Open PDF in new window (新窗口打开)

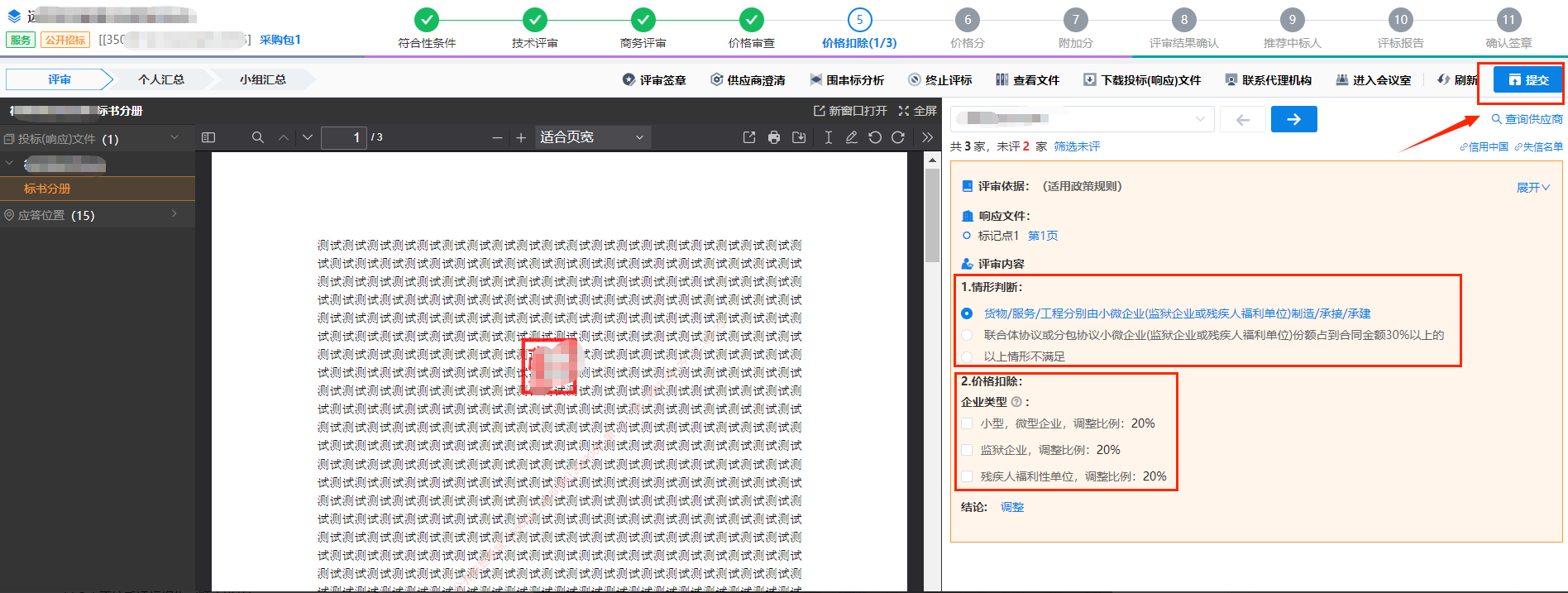pyautogui.click(x=850, y=111)
